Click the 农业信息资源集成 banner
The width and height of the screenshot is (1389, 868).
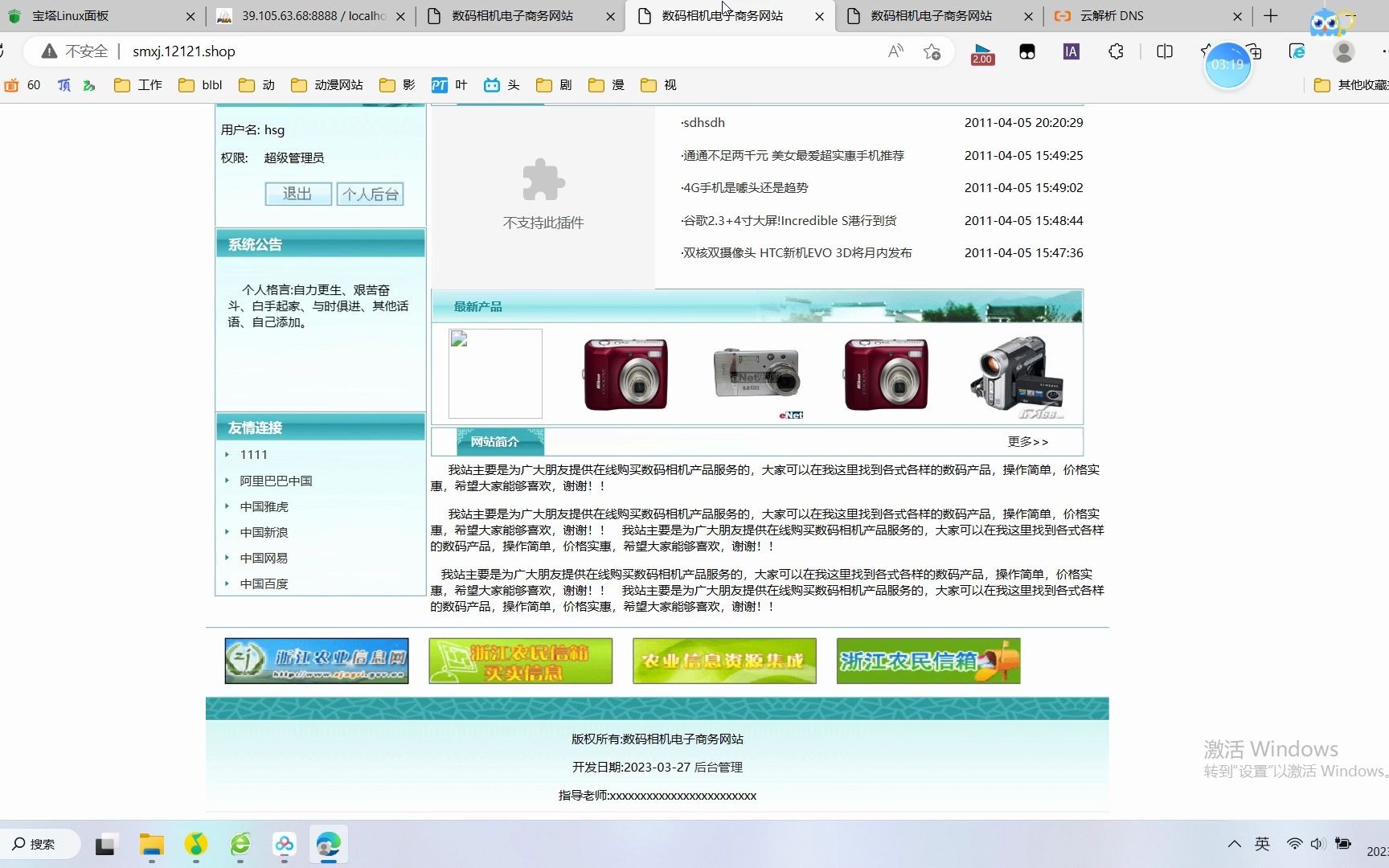[724, 661]
